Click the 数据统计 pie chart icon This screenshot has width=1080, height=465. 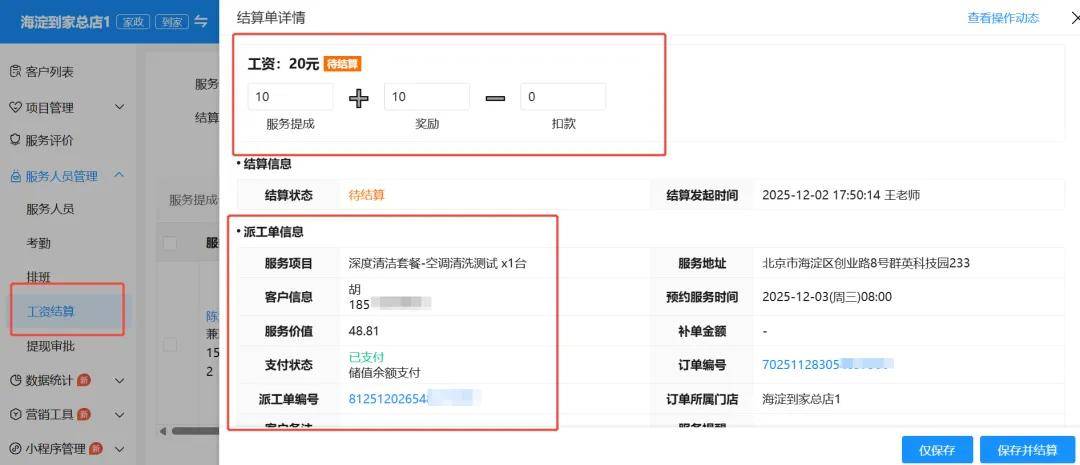click(x=15, y=380)
